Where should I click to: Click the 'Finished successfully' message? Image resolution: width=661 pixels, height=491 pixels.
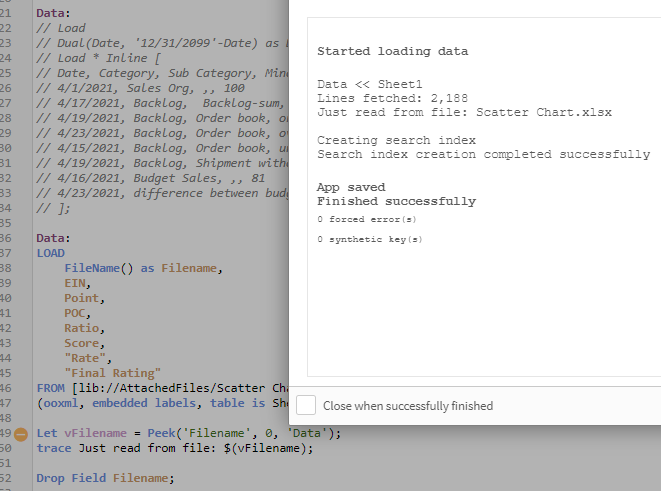(396, 201)
